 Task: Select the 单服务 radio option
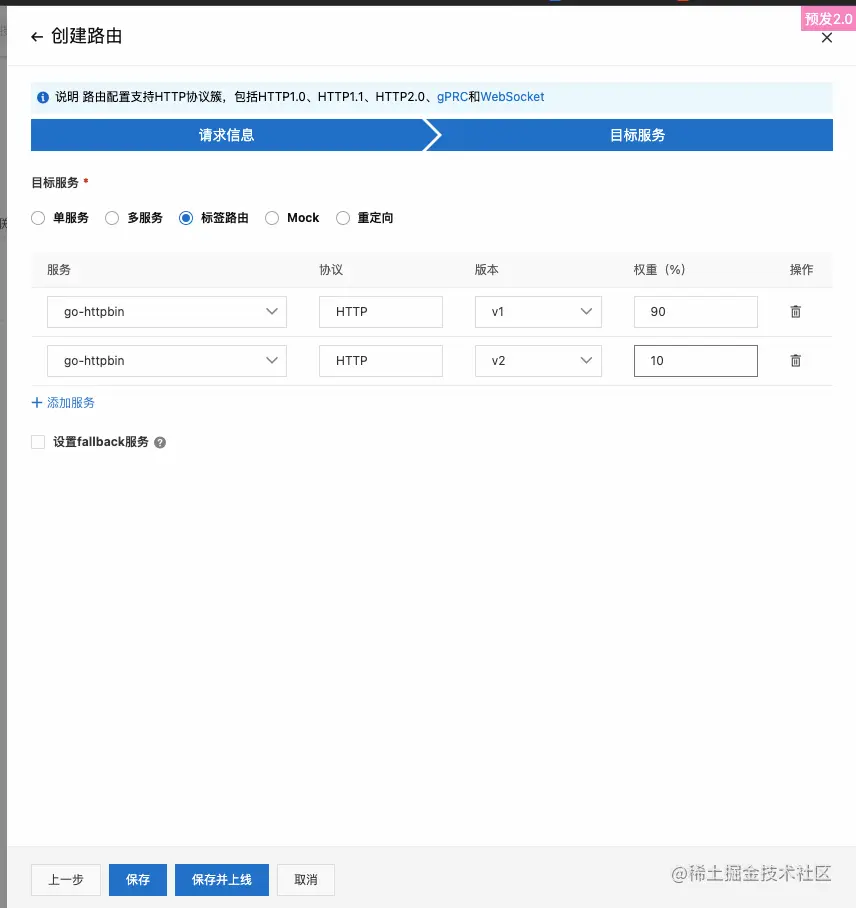click(x=38, y=218)
